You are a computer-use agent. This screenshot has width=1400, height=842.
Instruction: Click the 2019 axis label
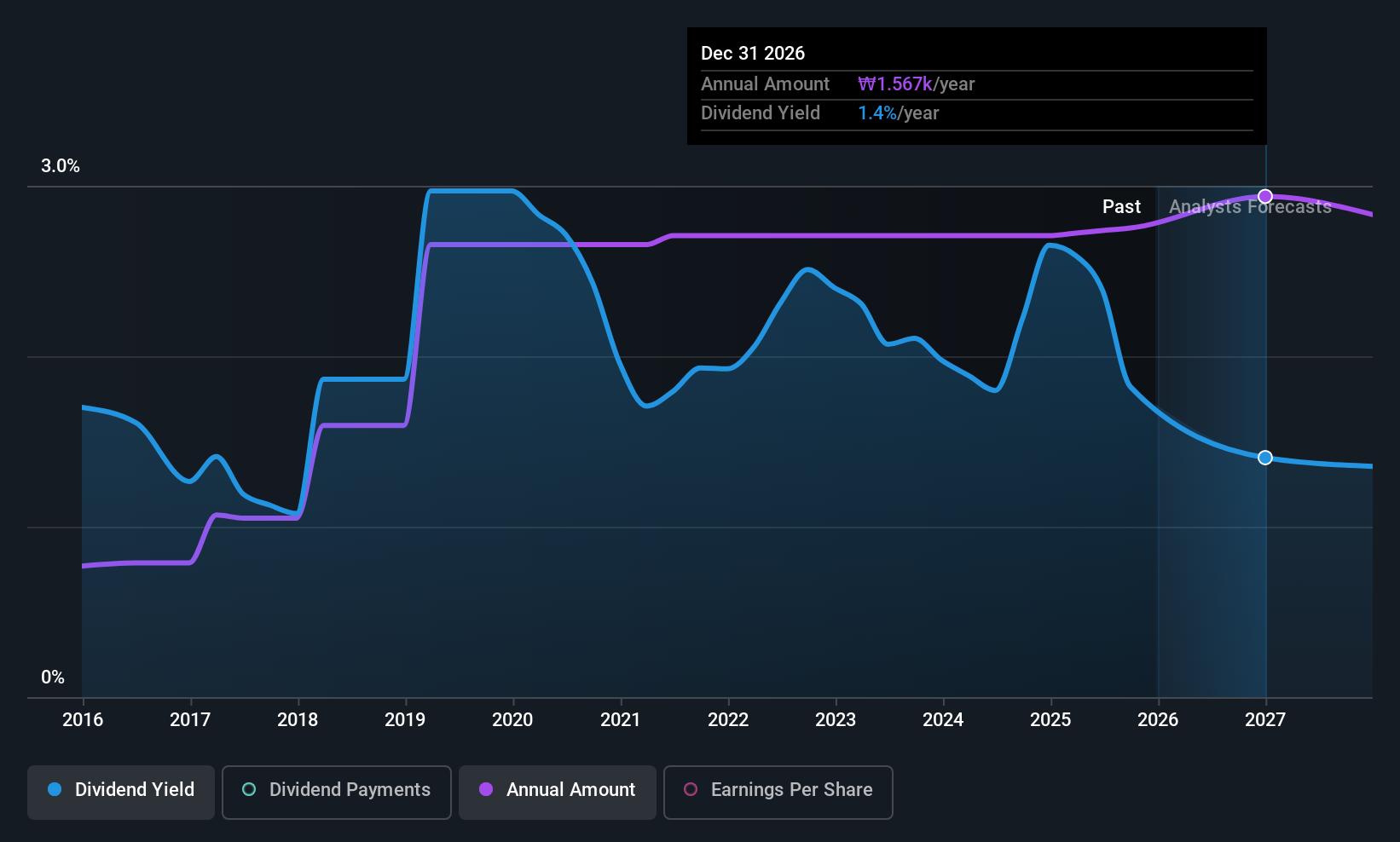(x=405, y=720)
